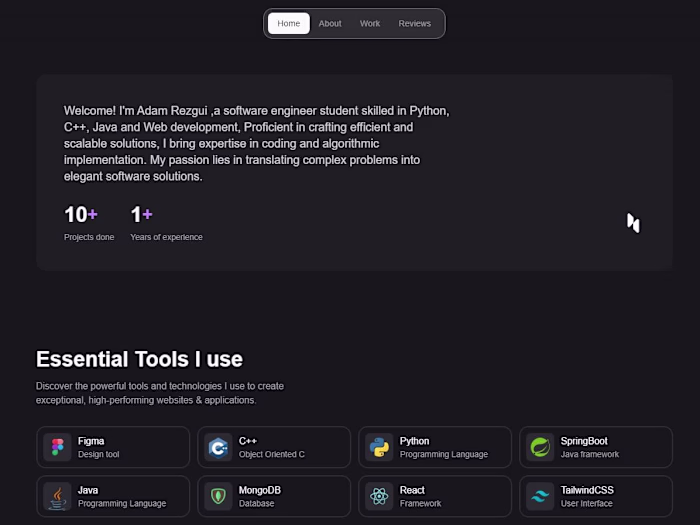Click the 'Object Oriented C' subtitle
This screenshot has height=525, width=700.
click(271, 454)
